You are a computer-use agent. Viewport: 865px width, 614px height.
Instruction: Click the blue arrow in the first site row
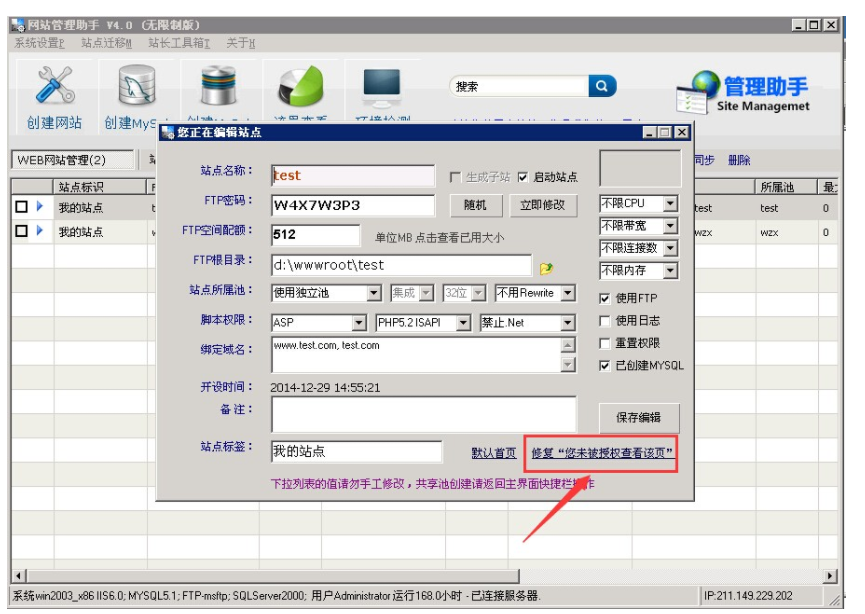pos(40,207)
